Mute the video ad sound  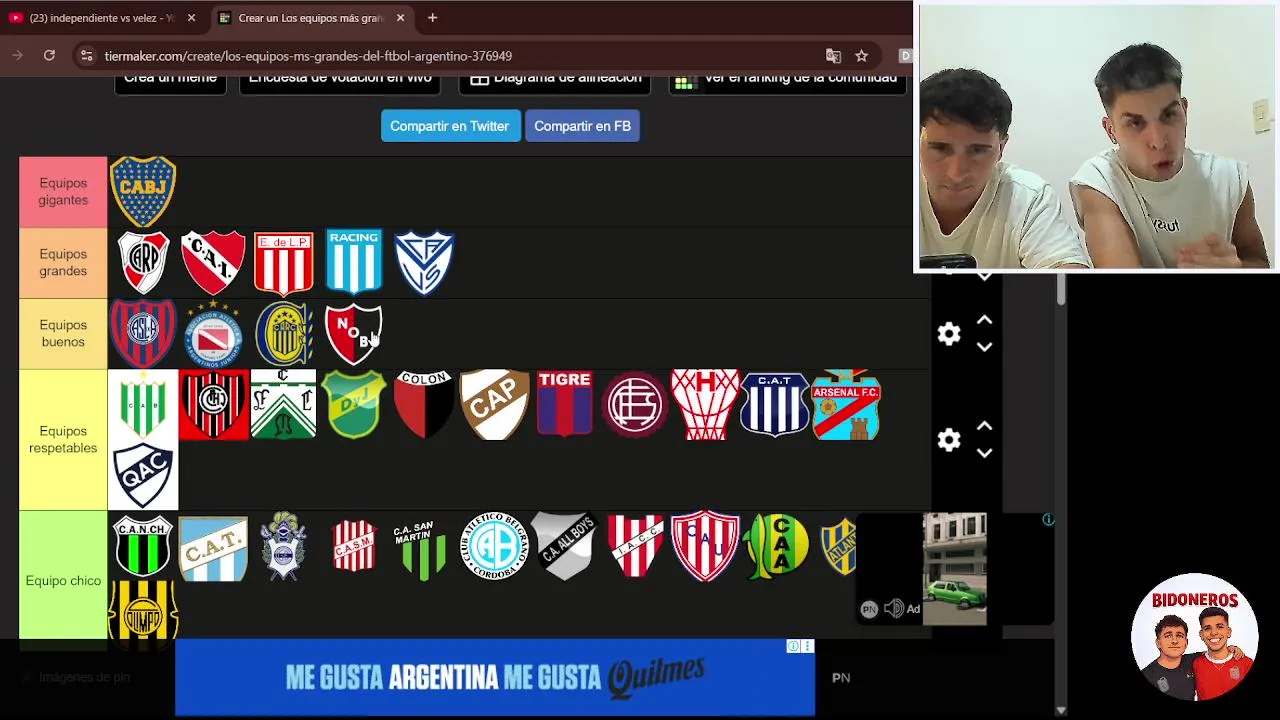click(894, 608)
